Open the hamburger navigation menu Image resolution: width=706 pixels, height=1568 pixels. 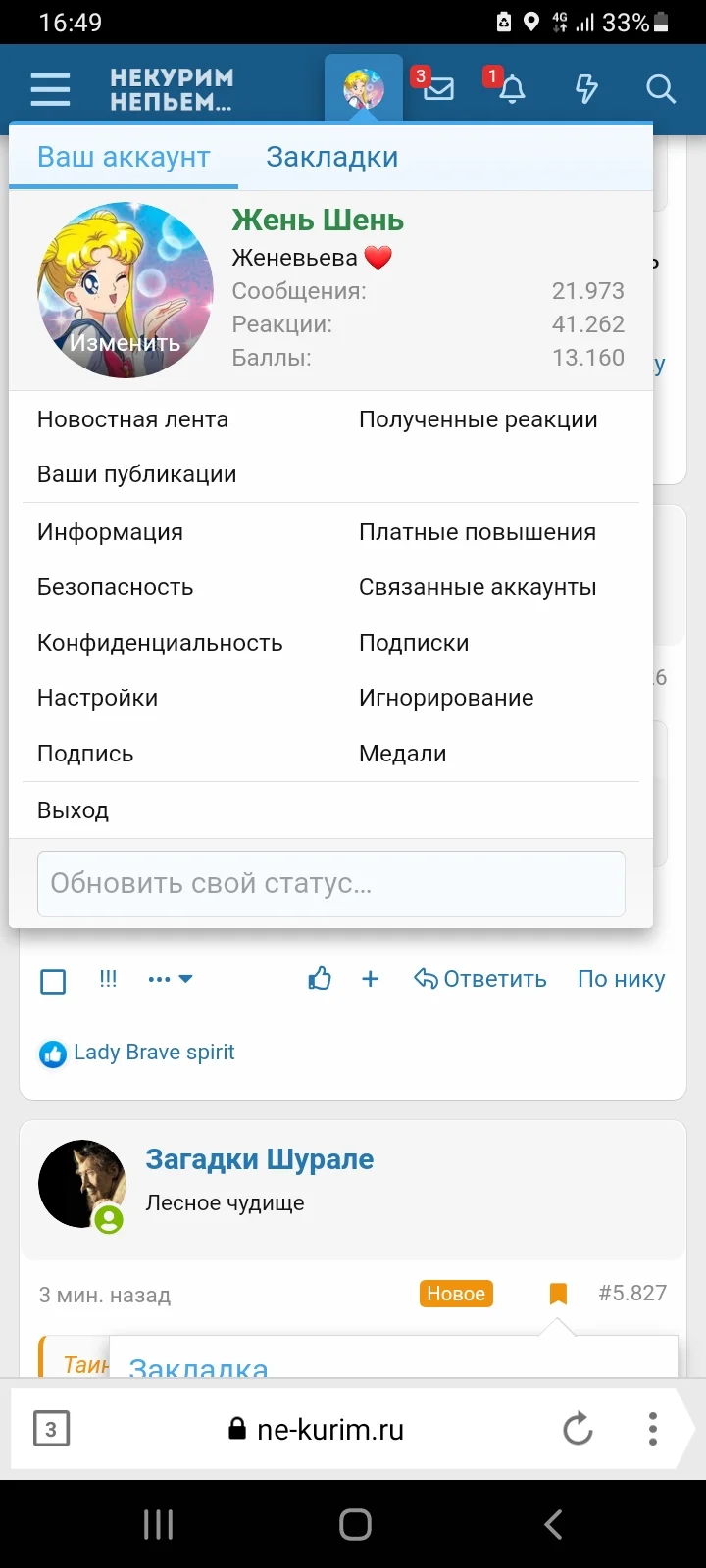[x=49, y=88]
